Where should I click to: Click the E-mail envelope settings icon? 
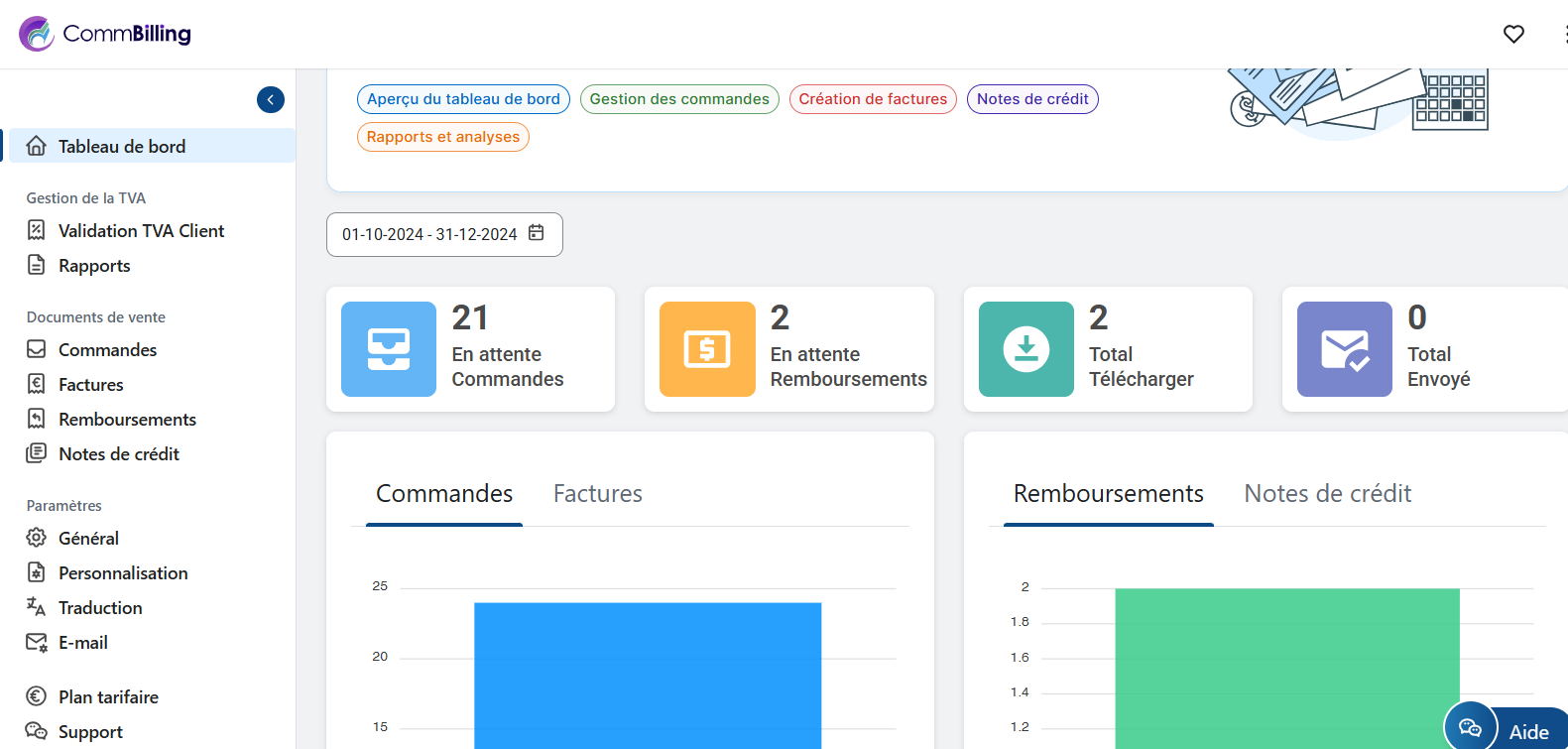[37, 642]
